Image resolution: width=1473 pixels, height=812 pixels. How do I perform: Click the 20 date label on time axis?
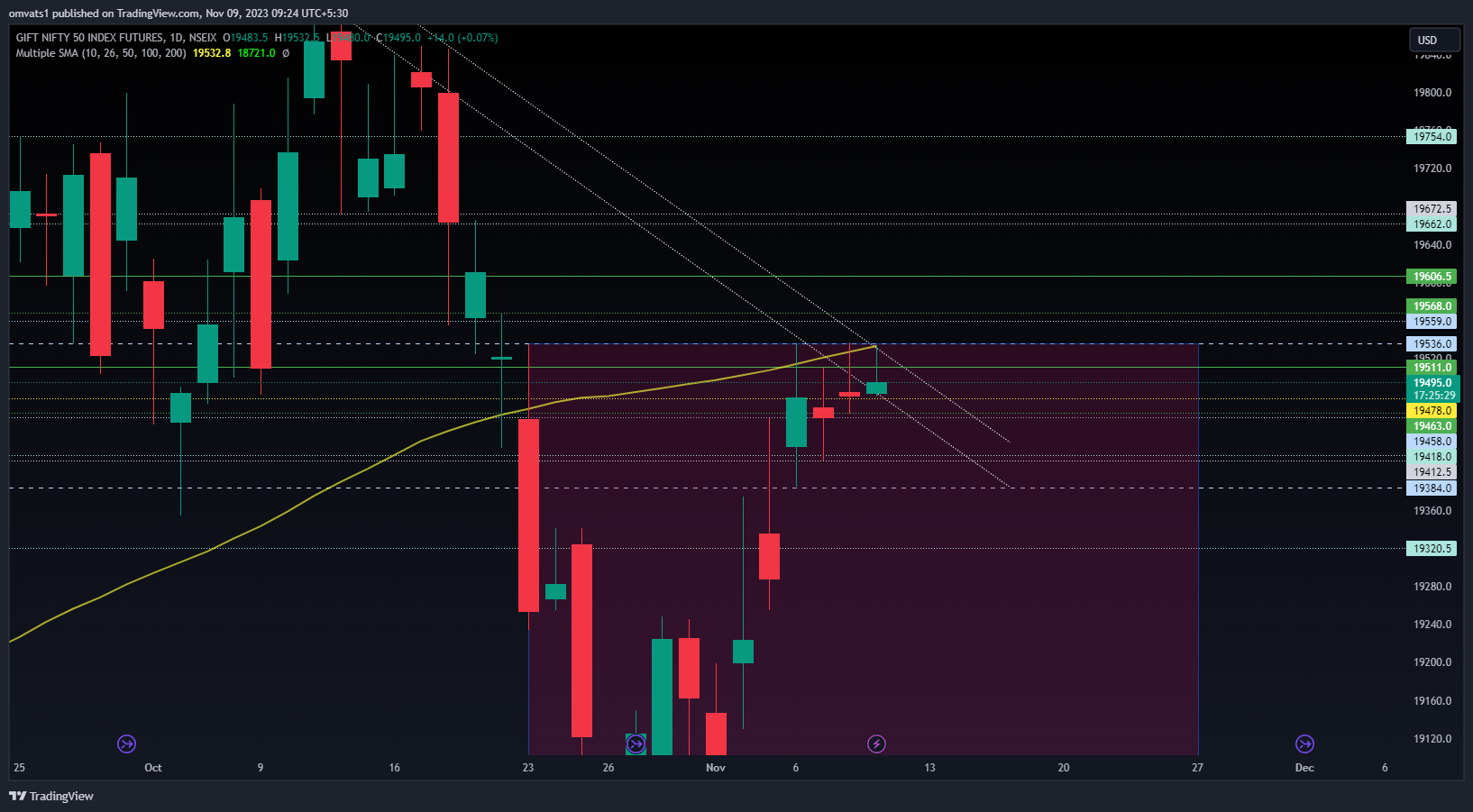point(1064,768)
